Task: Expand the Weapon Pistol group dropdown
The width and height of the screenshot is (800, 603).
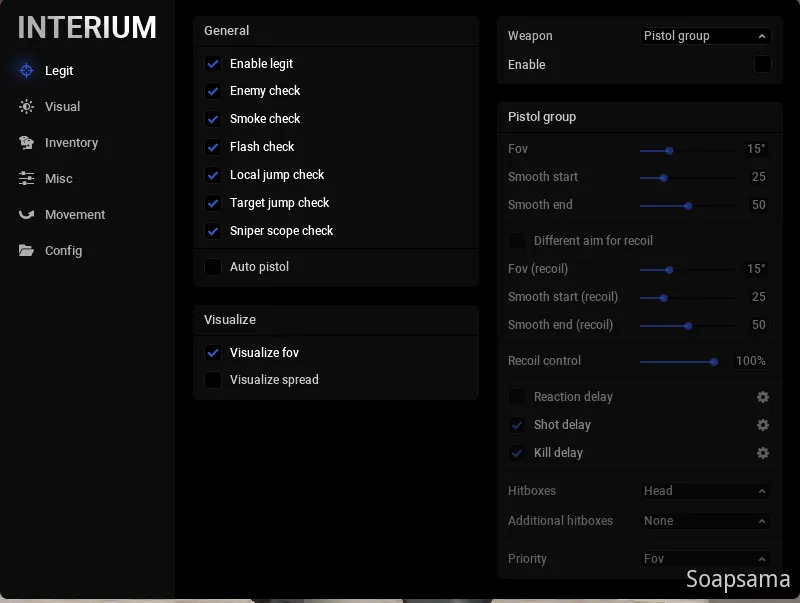Action: pyautogui.click(x=705, y=36)
